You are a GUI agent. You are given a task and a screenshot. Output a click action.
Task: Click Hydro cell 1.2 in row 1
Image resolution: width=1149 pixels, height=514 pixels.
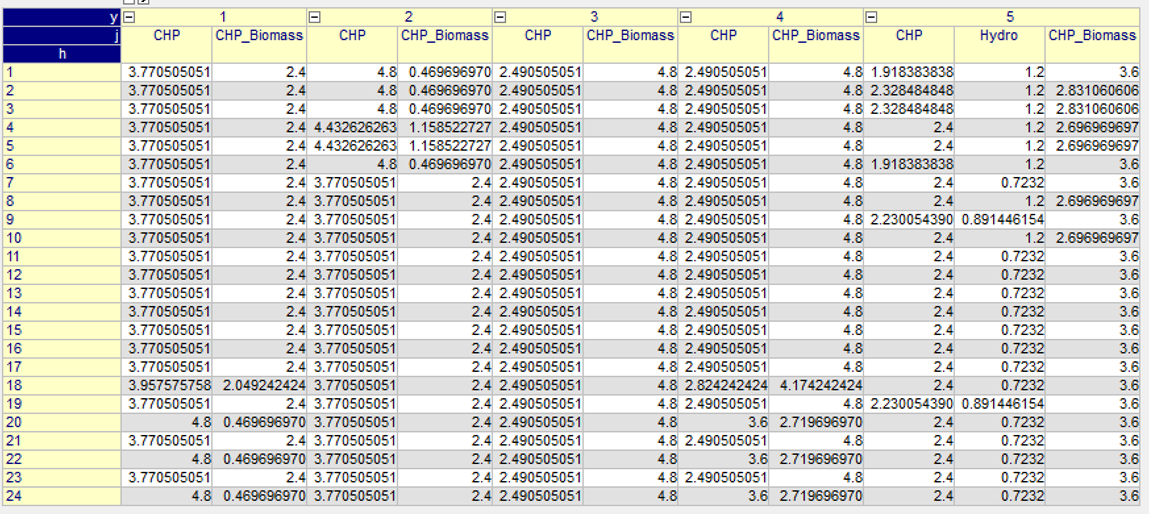(x=1000, y=72)
